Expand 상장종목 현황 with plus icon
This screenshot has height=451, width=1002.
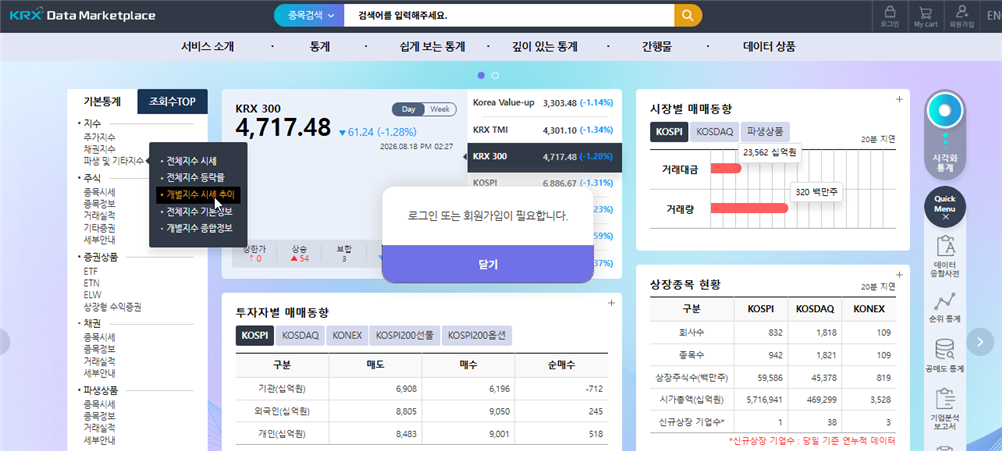coord(898,275)
